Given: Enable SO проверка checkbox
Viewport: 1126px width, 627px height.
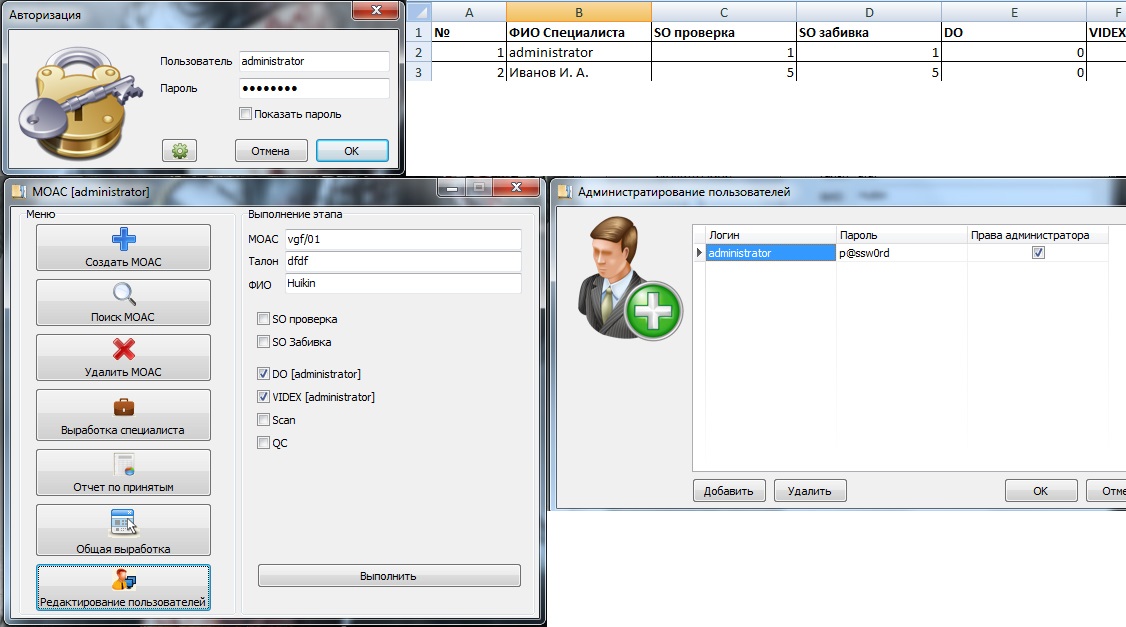Looking at the screenshot, I should pyautogui.click(x=264, y=319).
